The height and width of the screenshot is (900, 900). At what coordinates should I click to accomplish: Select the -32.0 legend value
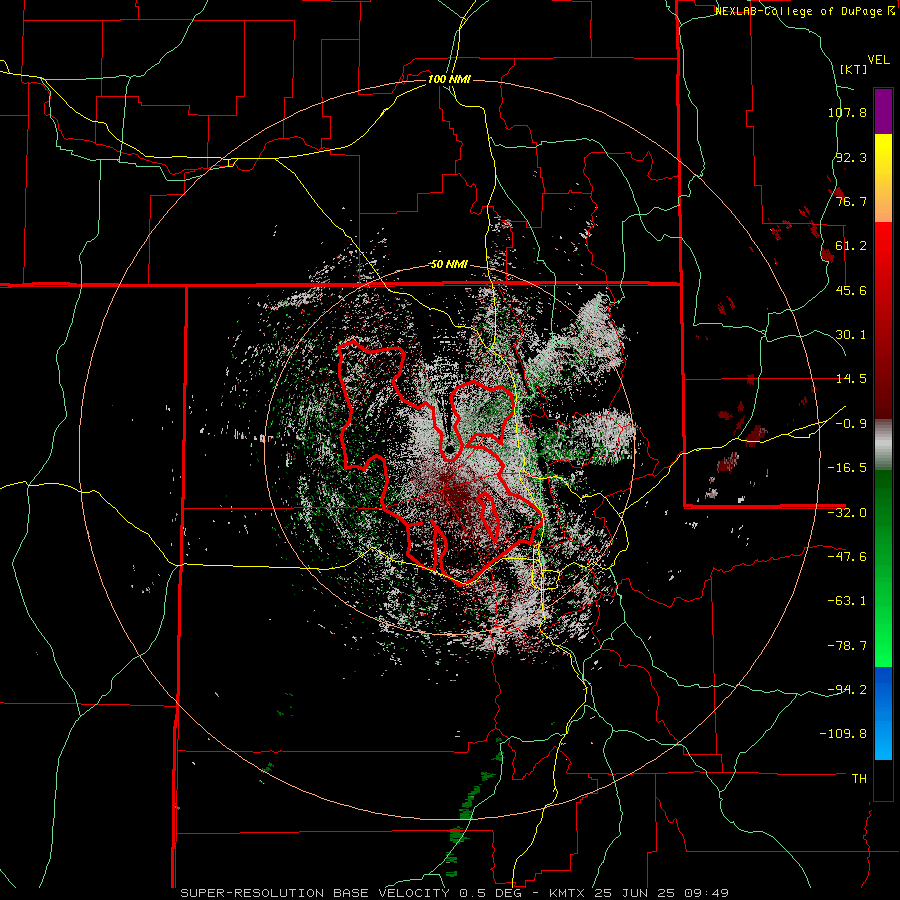847,513
